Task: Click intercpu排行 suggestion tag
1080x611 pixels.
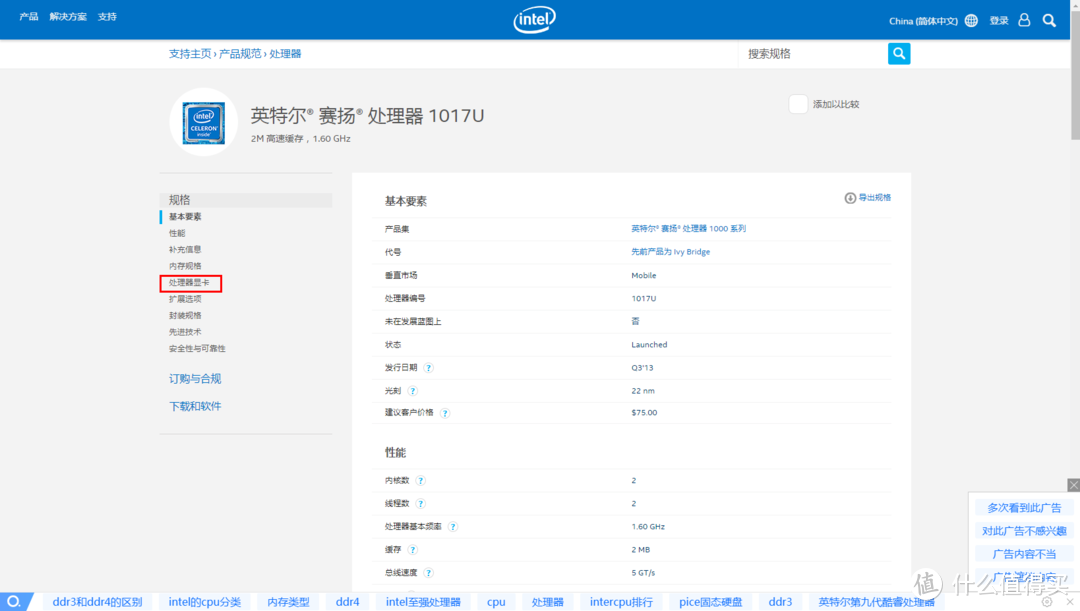Action: click(x=621, y=602)
